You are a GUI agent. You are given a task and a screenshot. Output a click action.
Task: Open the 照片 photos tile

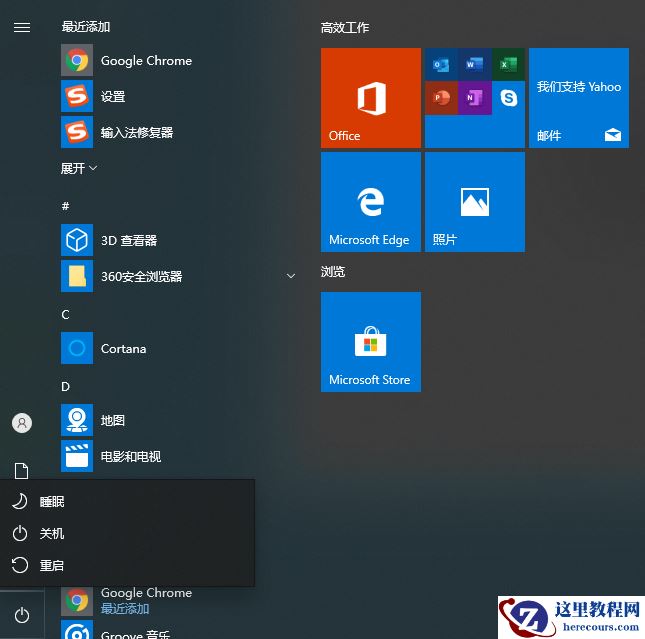475,202
